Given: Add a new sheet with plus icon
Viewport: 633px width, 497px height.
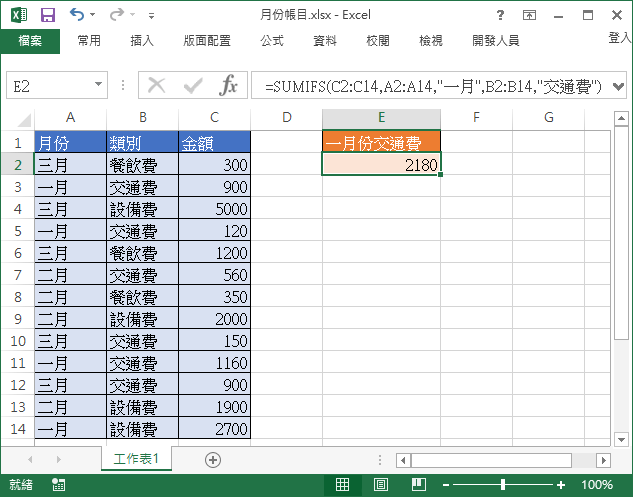Looking at the screenshot, I should (213, 460).
